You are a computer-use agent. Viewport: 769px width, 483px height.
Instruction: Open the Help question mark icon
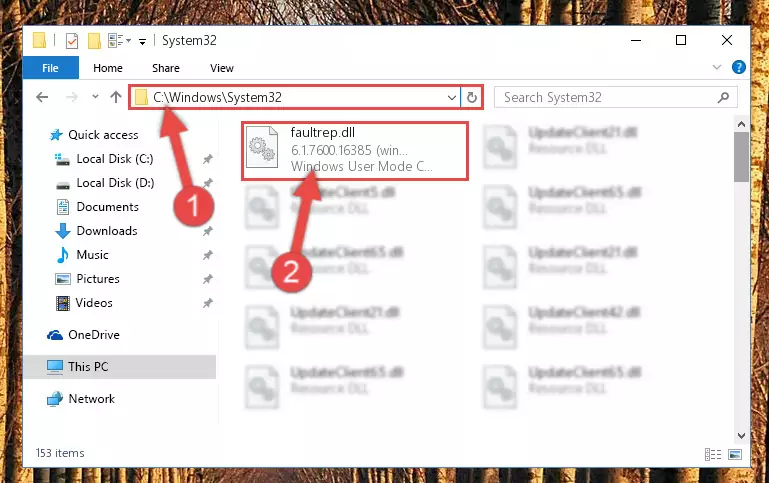pos(738,67)
